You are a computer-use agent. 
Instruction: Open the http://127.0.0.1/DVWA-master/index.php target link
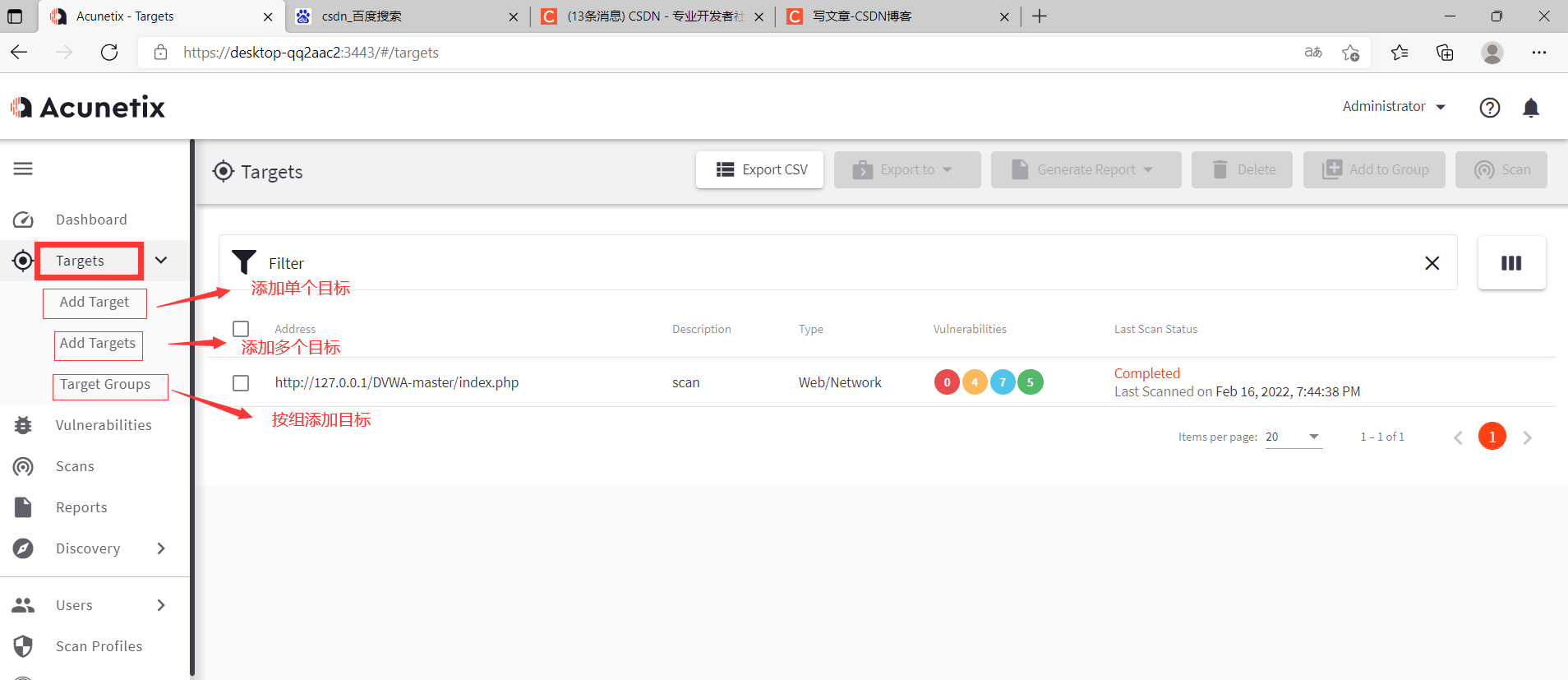pos(397,382)
